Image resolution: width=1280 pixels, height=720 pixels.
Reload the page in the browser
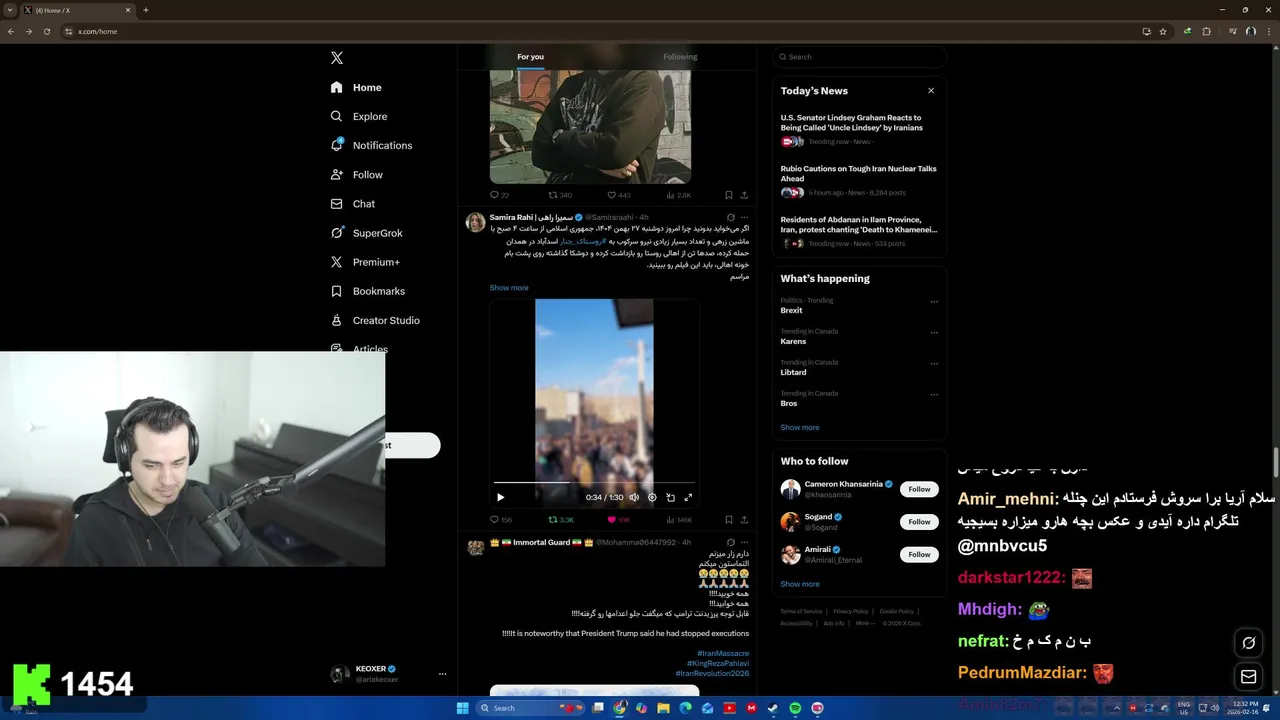click(46, 32)
